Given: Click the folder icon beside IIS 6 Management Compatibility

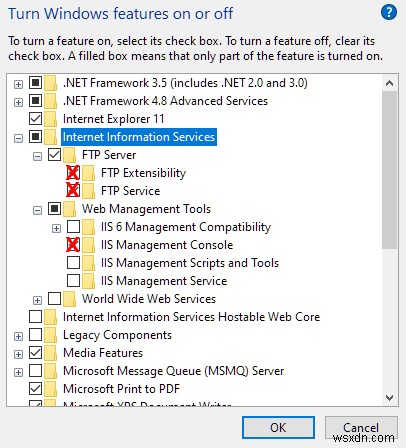Looking at the screenshot, I should [89, 227].
